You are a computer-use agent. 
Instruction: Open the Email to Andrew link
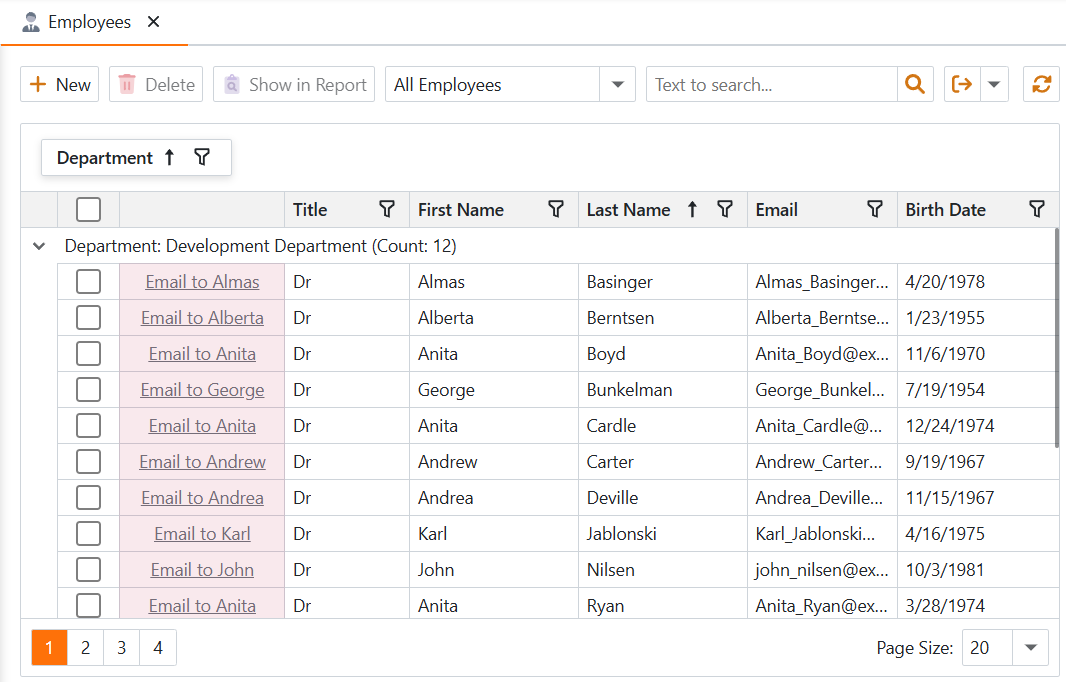pyautogui.click(x=202, y=462)
